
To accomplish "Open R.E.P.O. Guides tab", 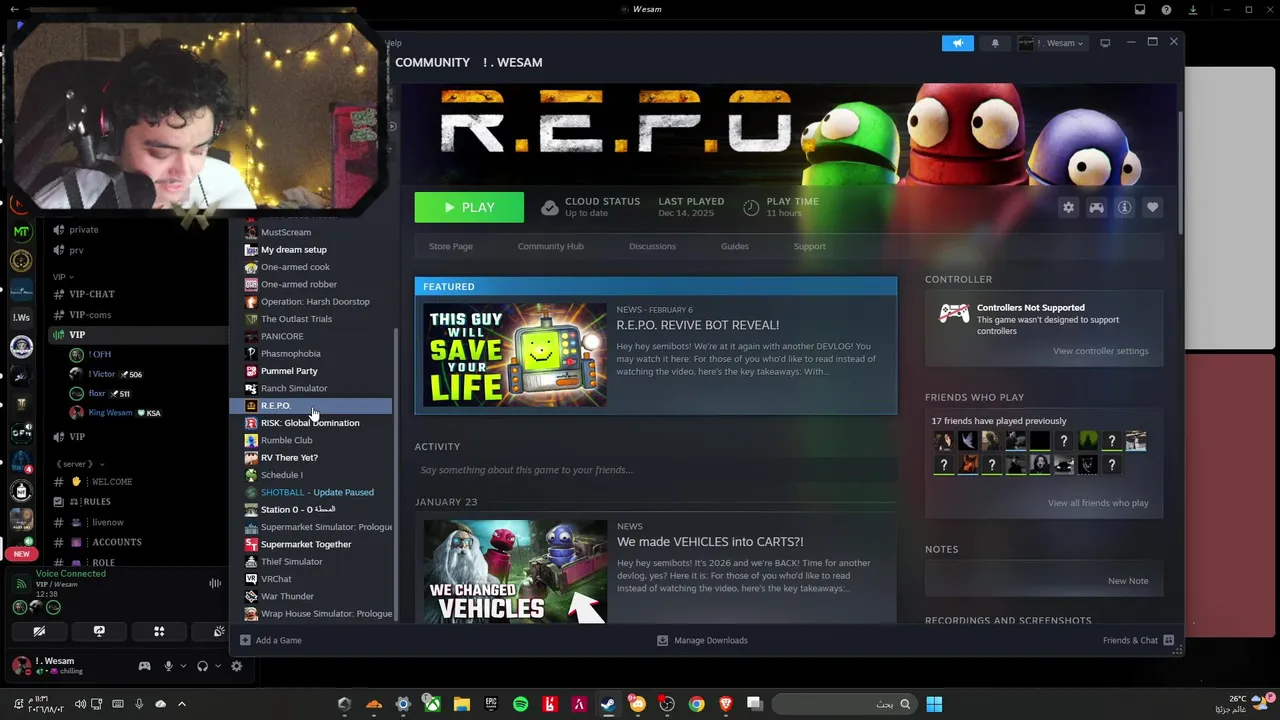I will [735, 246].
